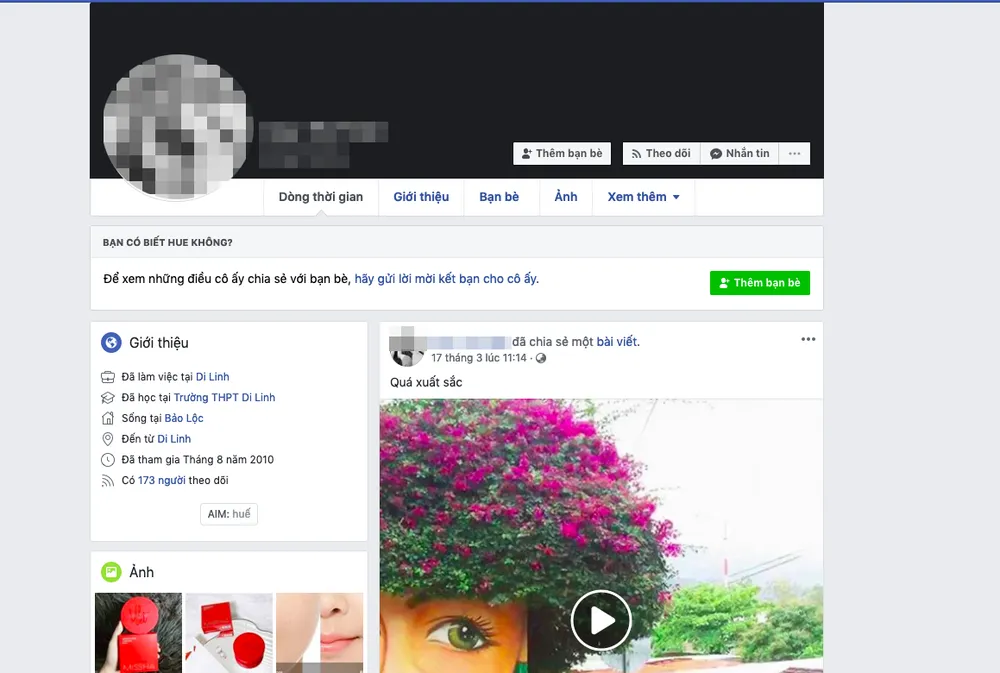1000x673 pixels.
Task: Click the location pin icon beside Đến từ
Action: (x=107, y=438)
